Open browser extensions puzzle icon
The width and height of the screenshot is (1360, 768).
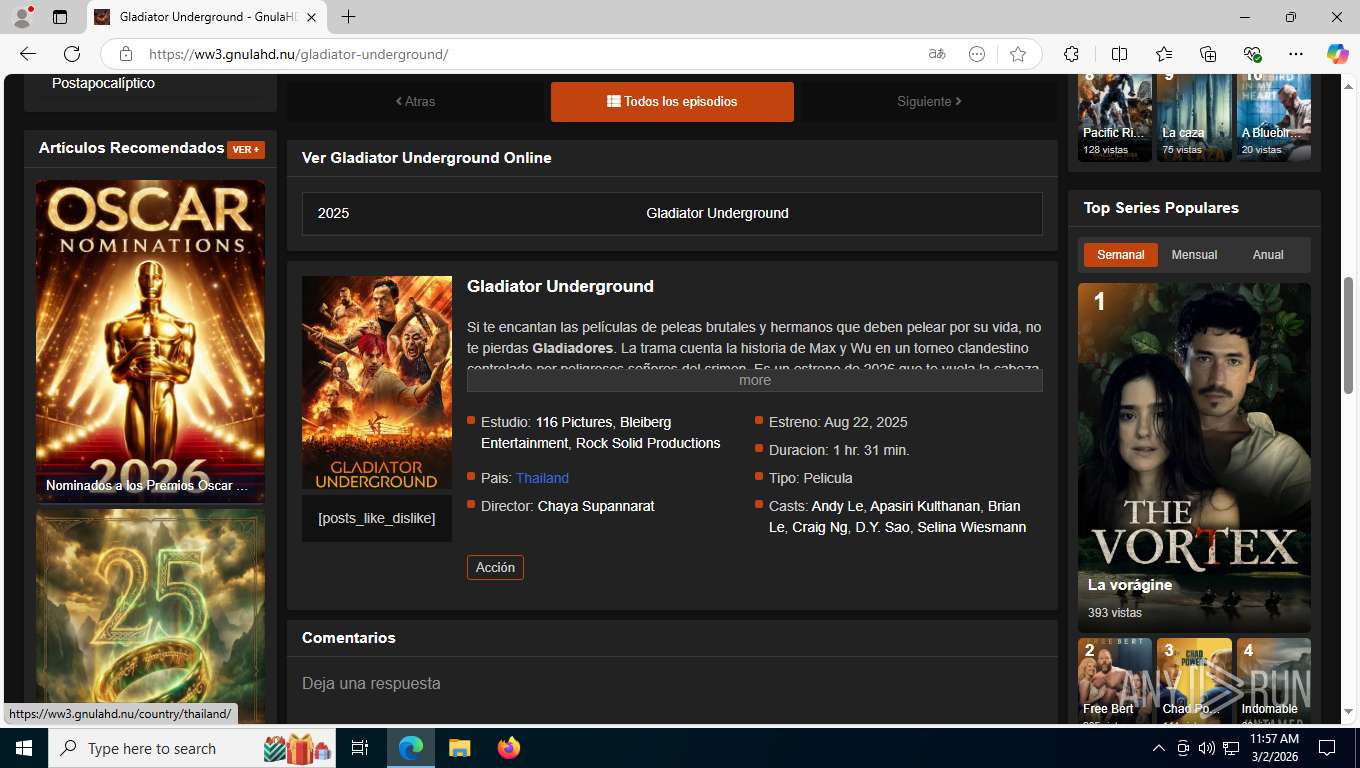[x=1071, y=54]
